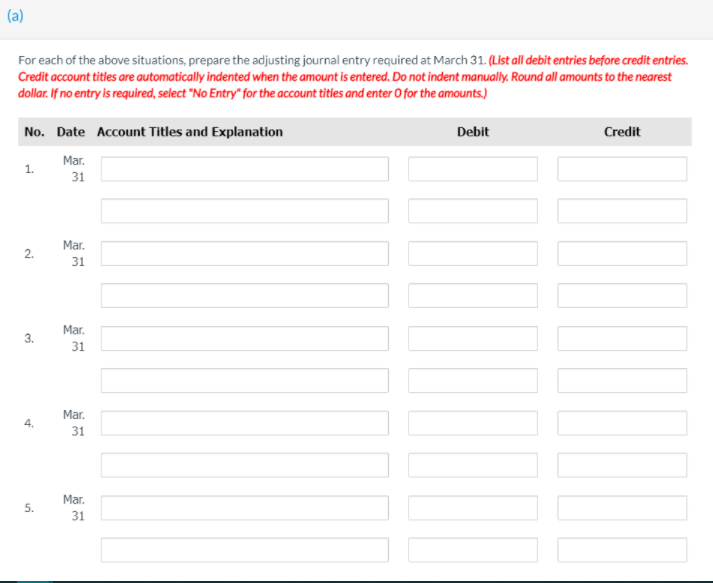This screenshot has height=583, width=713.
Task: Click the row number '3.' label
Action: (29, 338)
